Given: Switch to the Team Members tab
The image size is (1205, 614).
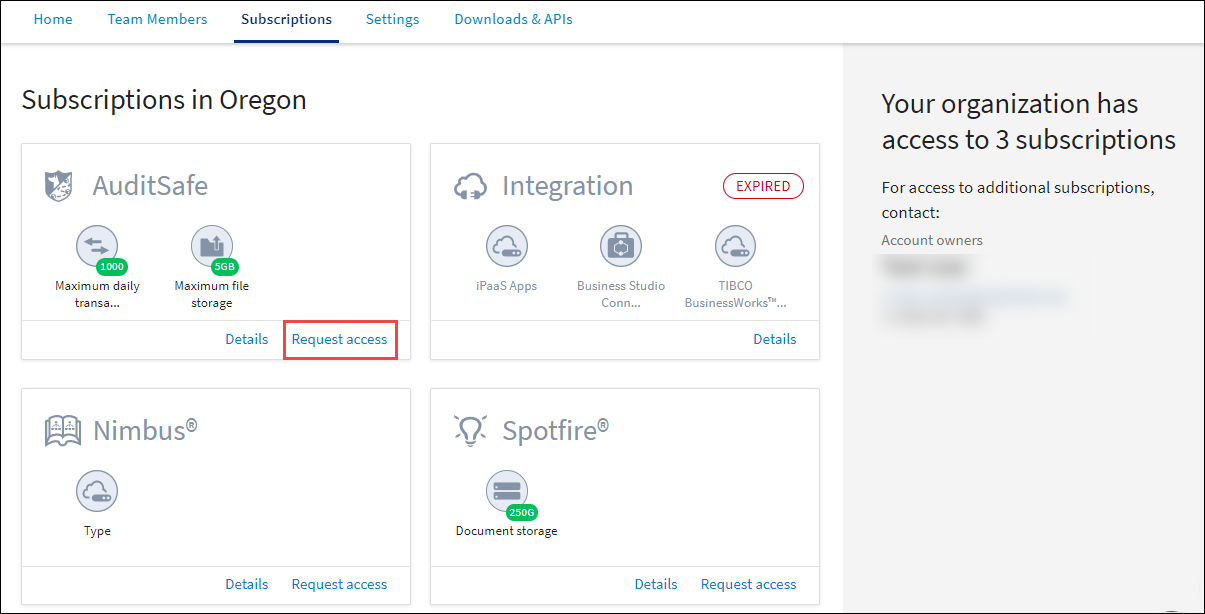Looking at the screenshot, I should tap(157, 19).
